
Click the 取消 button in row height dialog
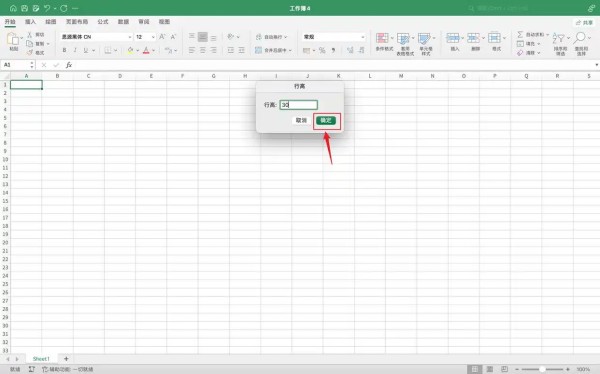point(301,121)
